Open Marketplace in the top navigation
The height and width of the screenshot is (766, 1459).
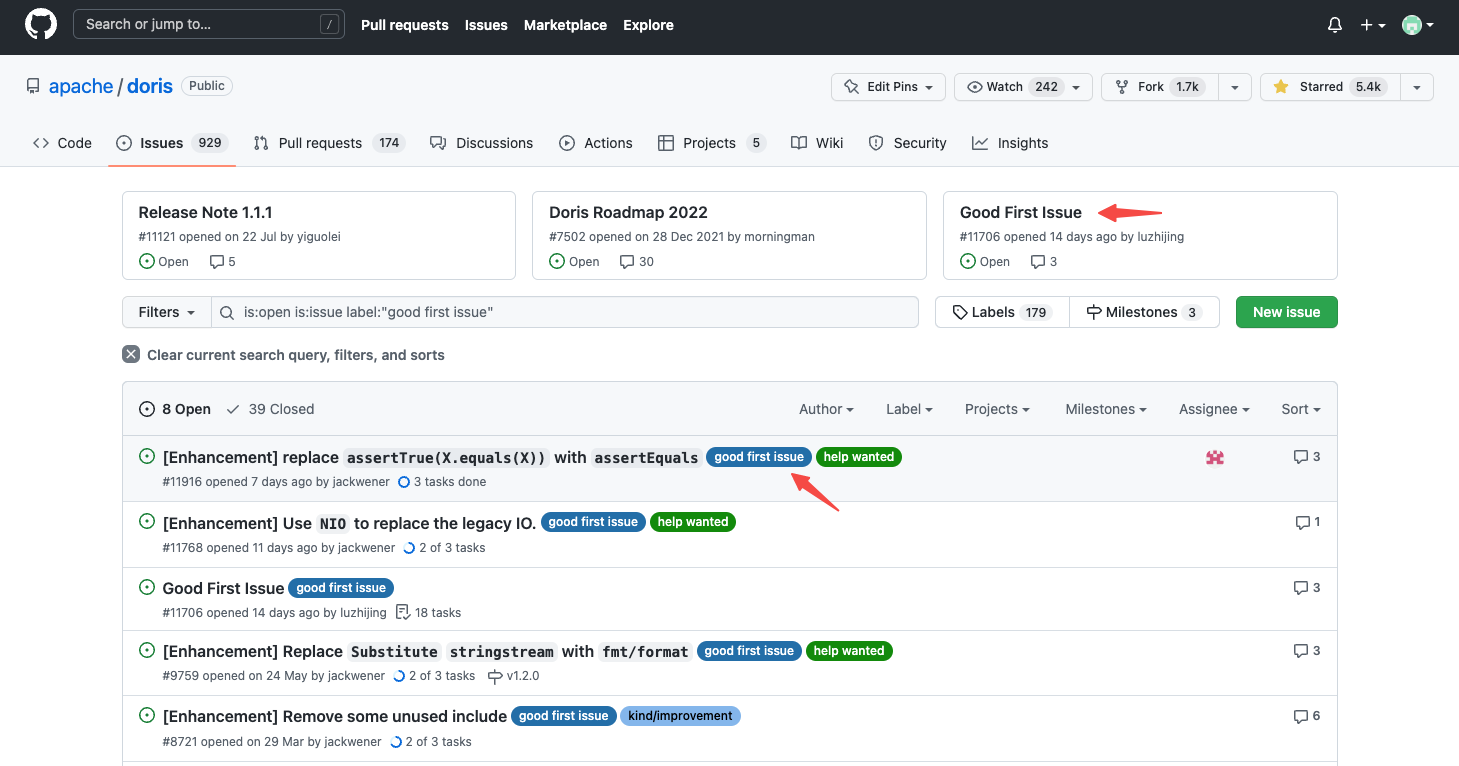(565, 25)
